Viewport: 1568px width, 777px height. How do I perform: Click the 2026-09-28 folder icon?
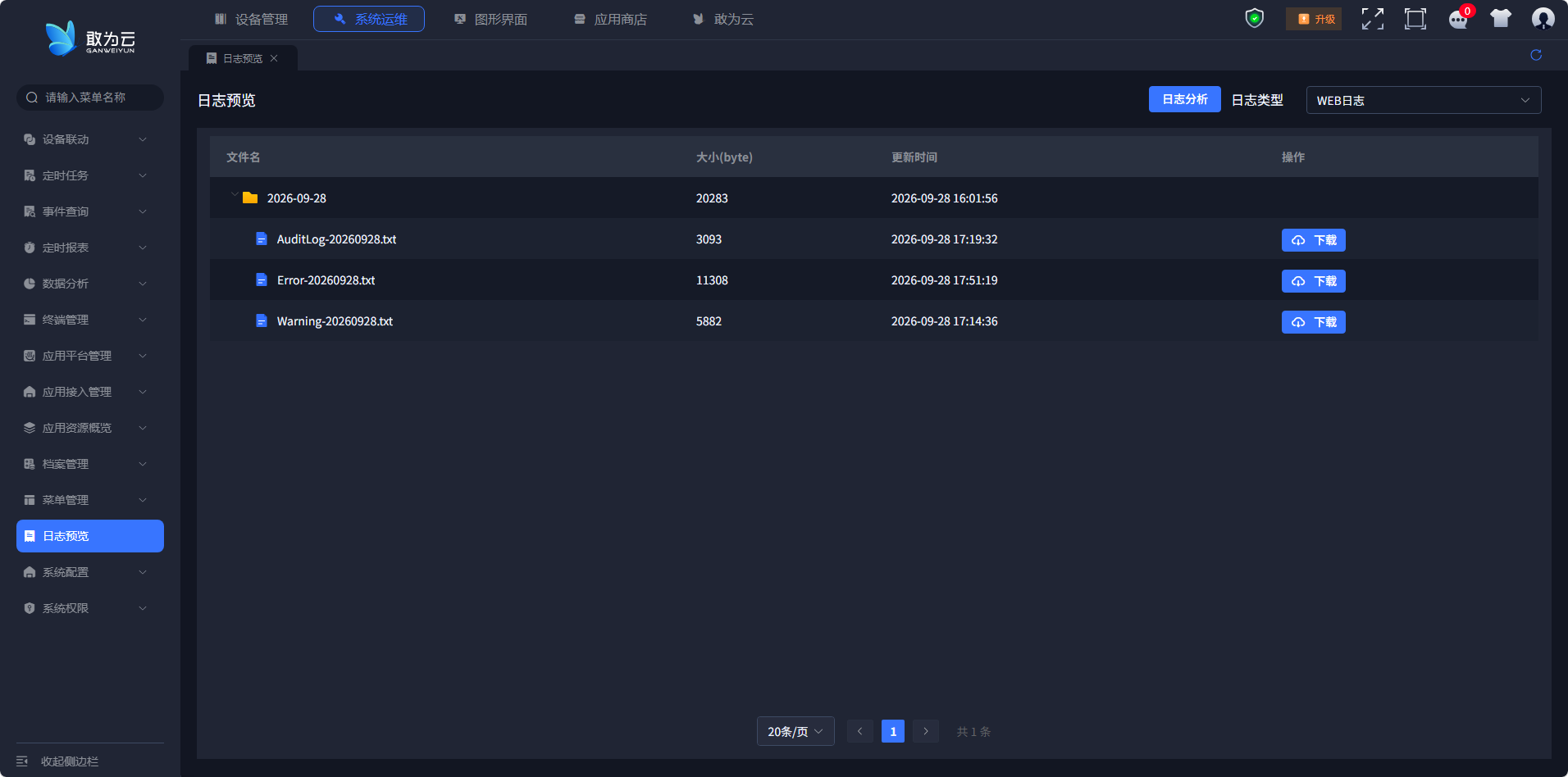250,198
